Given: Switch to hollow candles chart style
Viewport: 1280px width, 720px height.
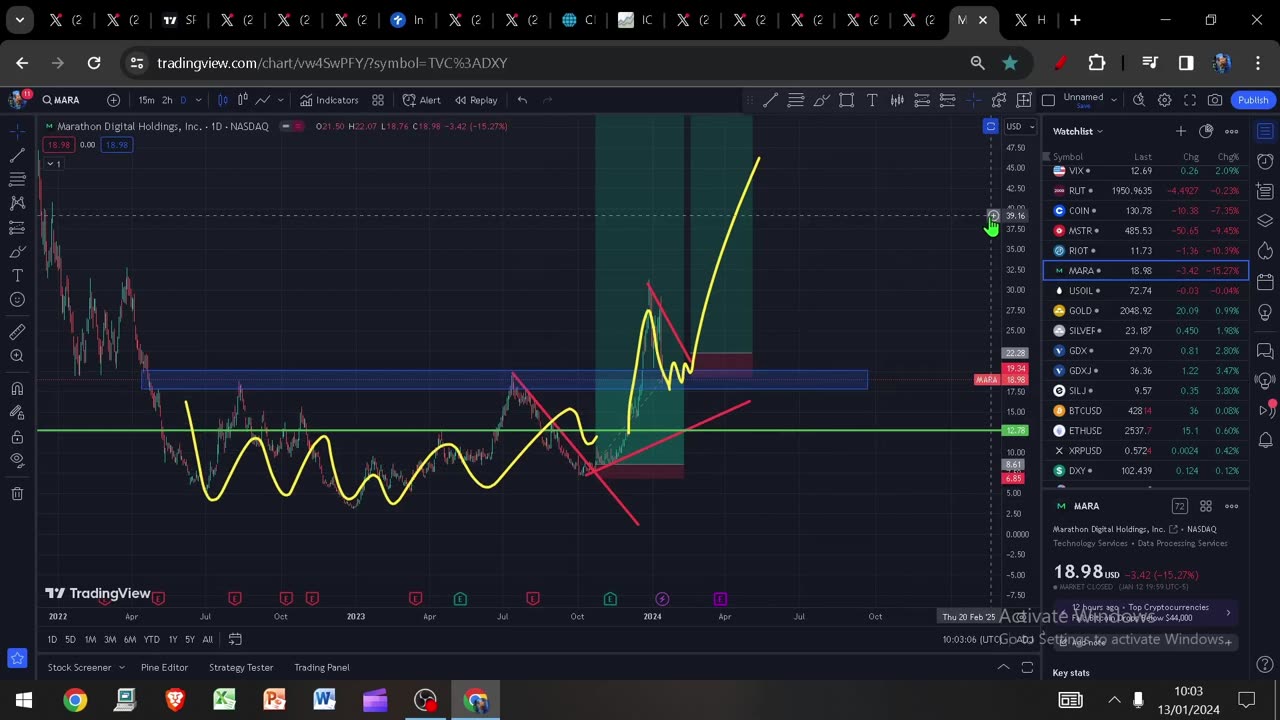Looking at the screenshot, I should 242,100.
